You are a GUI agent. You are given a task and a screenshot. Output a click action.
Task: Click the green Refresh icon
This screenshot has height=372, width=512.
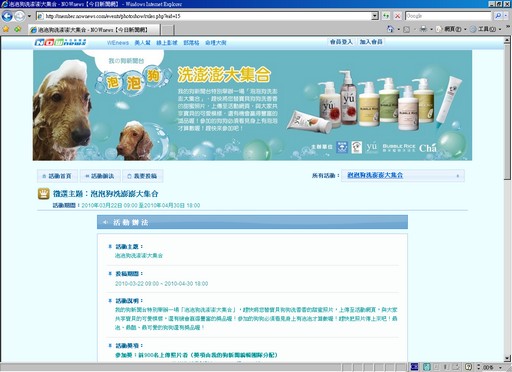386,16
